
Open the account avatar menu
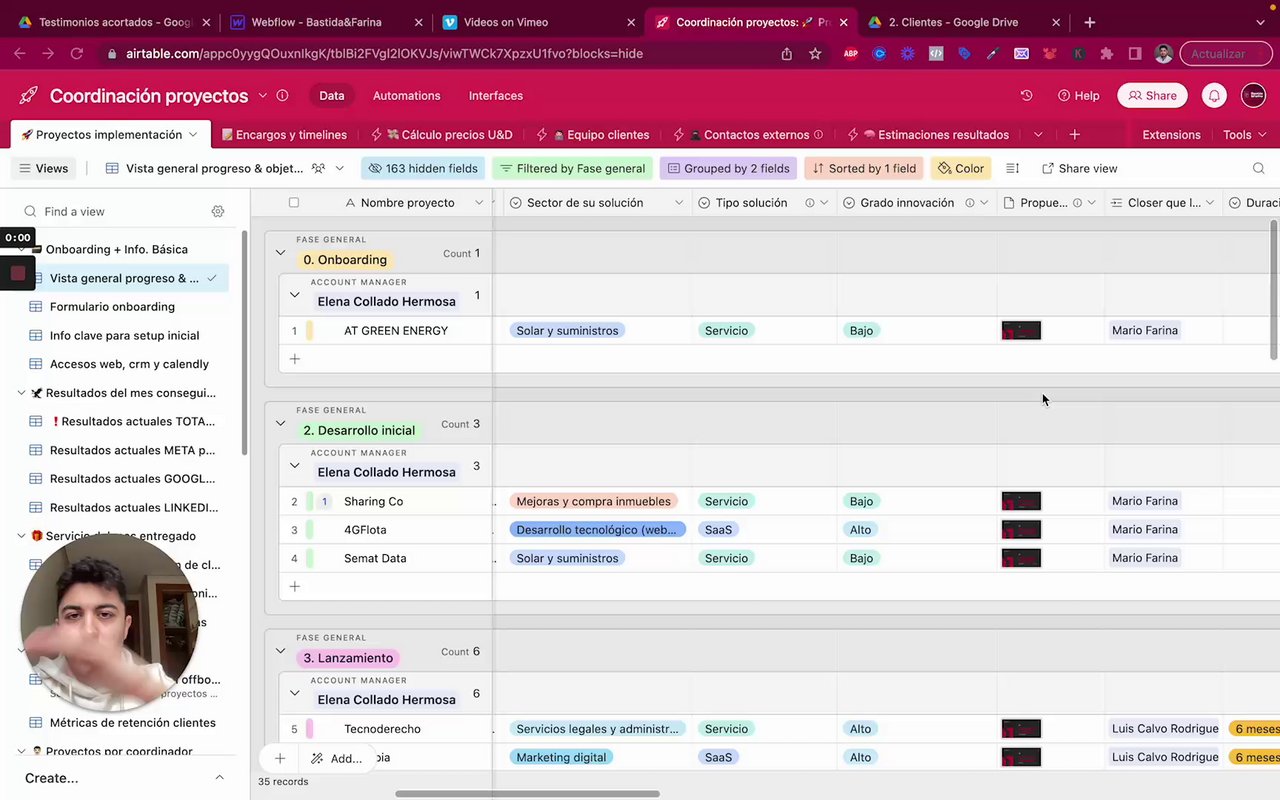click(1253, 96)
